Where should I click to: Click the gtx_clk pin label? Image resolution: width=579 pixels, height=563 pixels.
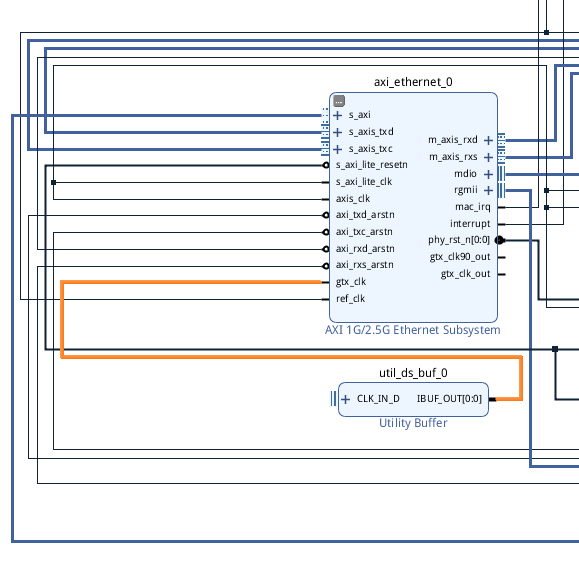coord(351,282)
